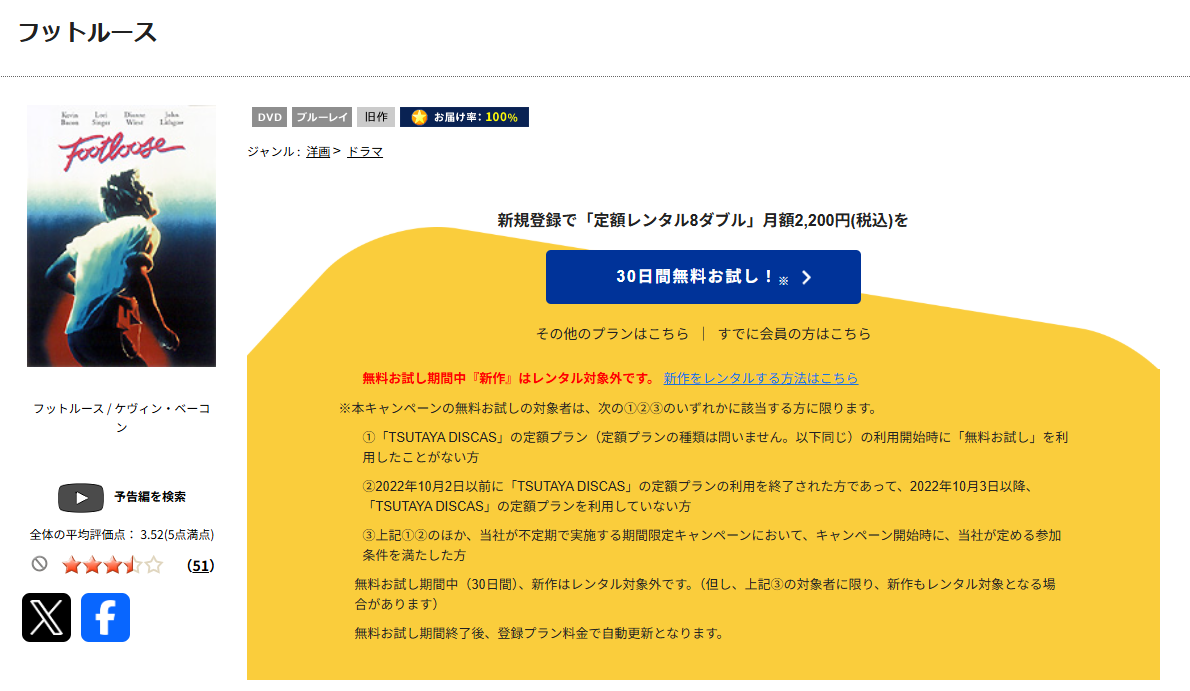The height and width of the screenshot is (691, 1190).
Task: Click the フットルース / ケヴィン・ベーコン caption
Action: click(121, 418)
